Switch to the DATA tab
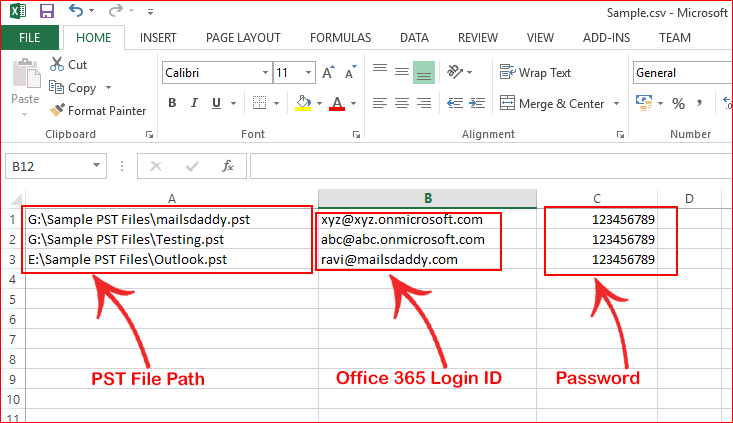 (414, 37)
